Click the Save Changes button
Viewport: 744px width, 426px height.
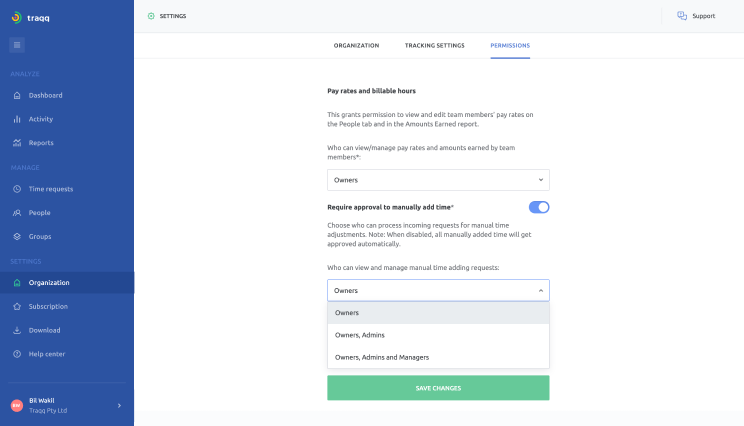pyautogui.click(x=438, y=388)
